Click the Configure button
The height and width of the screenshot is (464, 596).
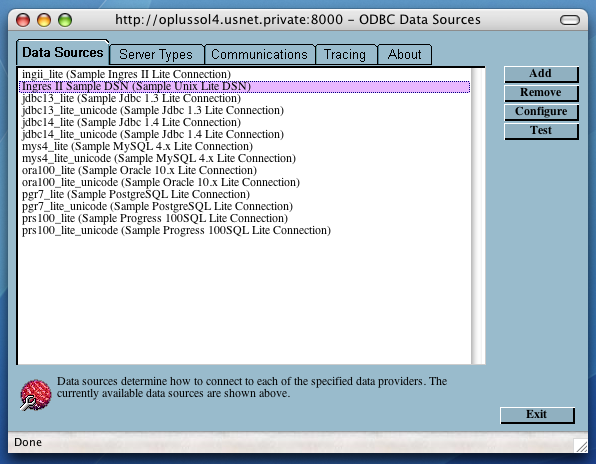541,112
